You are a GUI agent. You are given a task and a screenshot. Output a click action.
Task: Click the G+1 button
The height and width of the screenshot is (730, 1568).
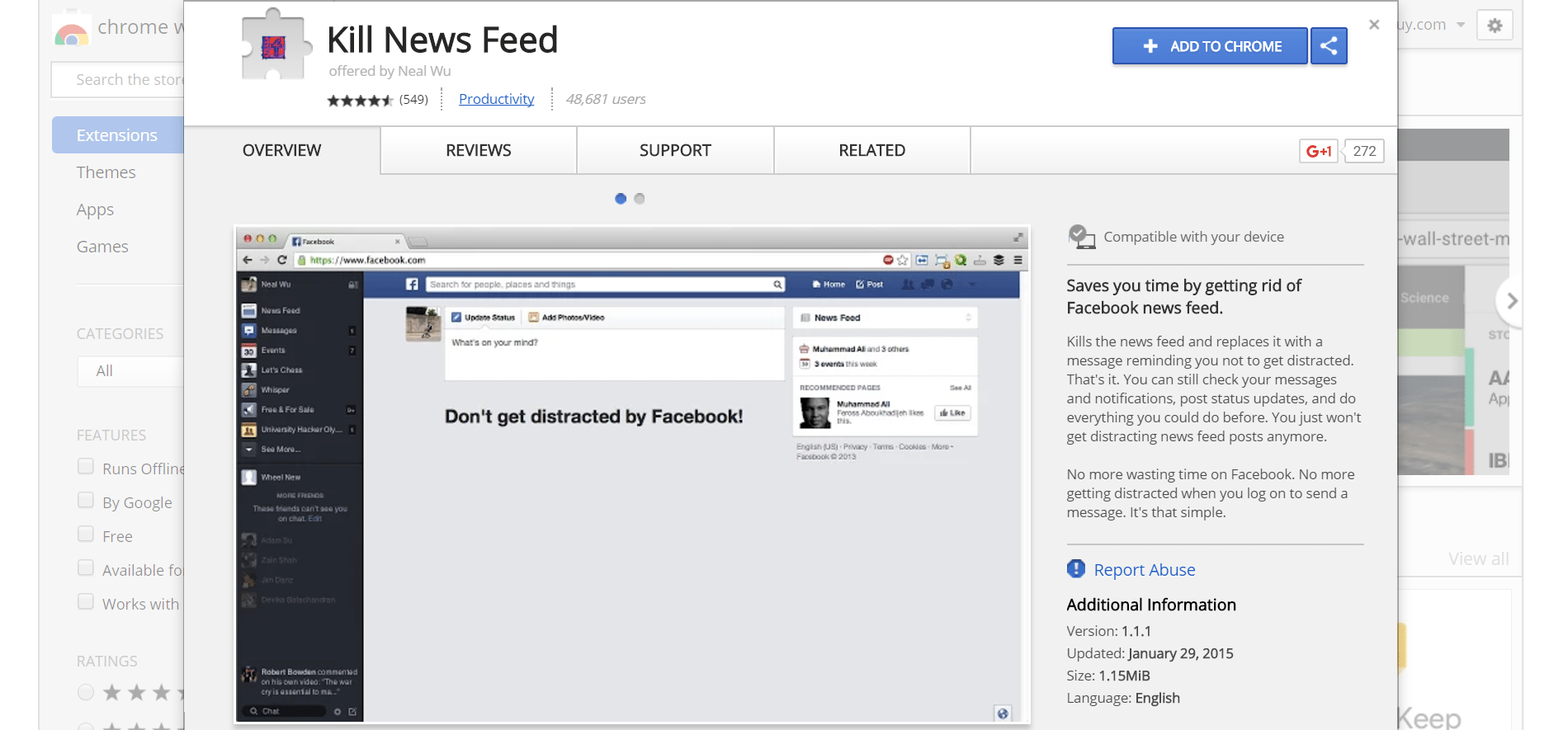pos(1319,151)
